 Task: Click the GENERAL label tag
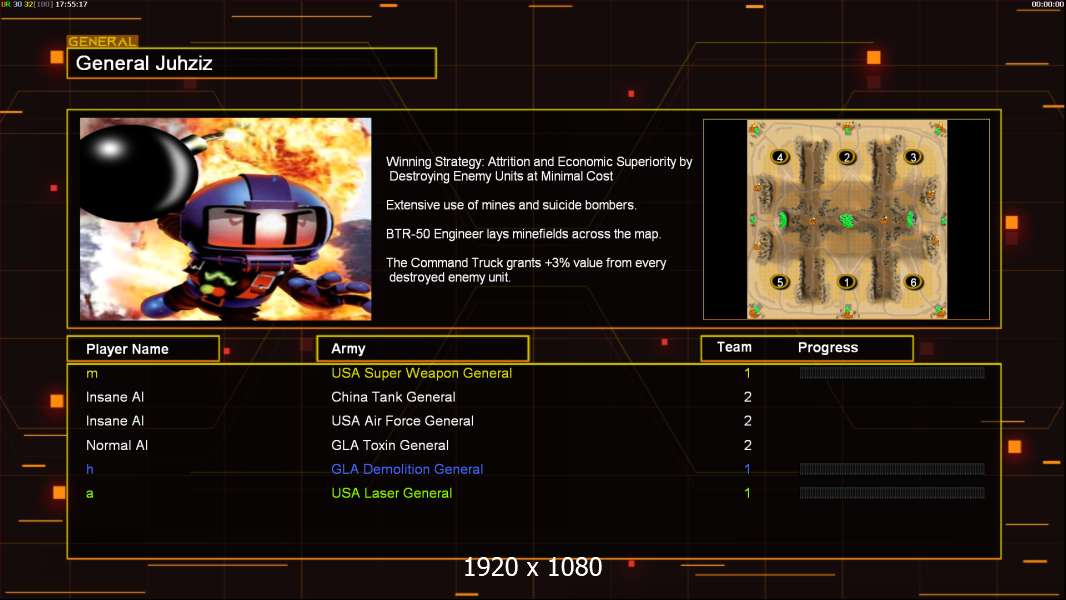(x=103, y=41)
